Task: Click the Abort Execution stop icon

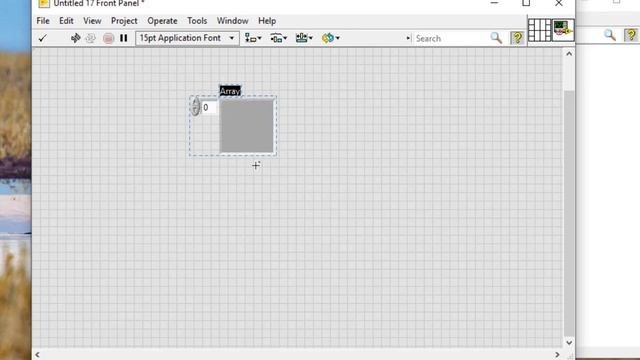Action: [108, 38]
